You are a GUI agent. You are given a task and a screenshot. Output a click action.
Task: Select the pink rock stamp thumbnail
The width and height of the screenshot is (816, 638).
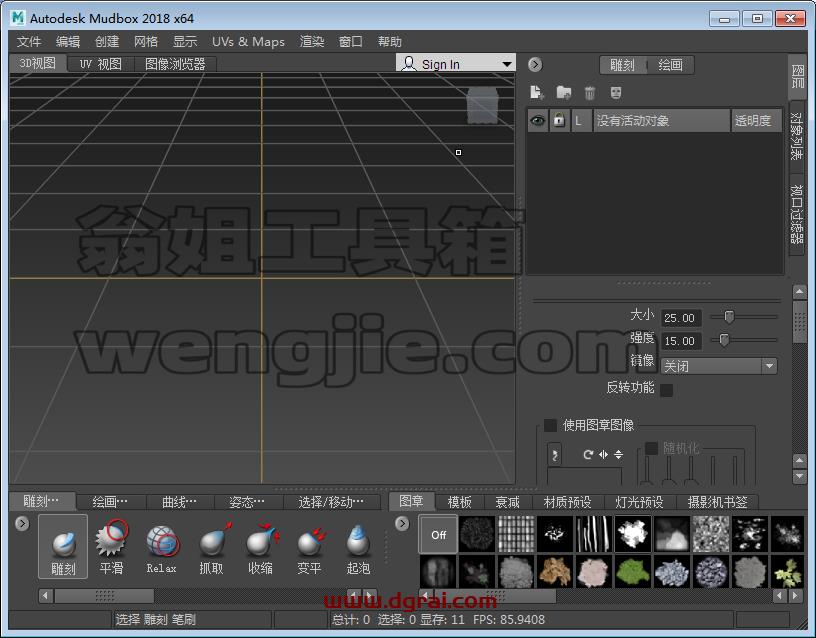[594, 571]
